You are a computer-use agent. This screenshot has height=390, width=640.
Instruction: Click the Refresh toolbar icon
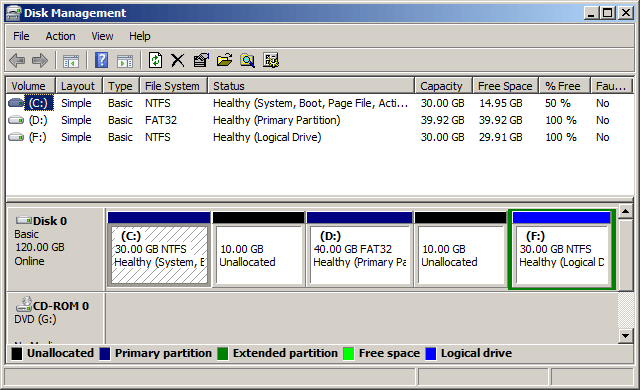tap(155, 60)
